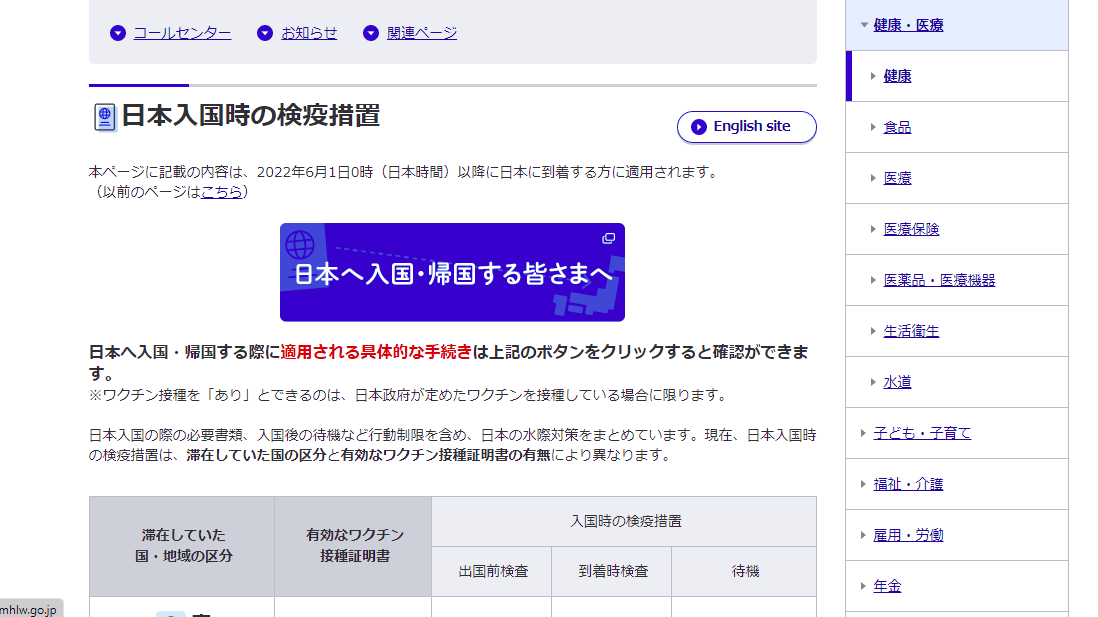Click the red 適用される具体的な手続き text

point(376,352)
